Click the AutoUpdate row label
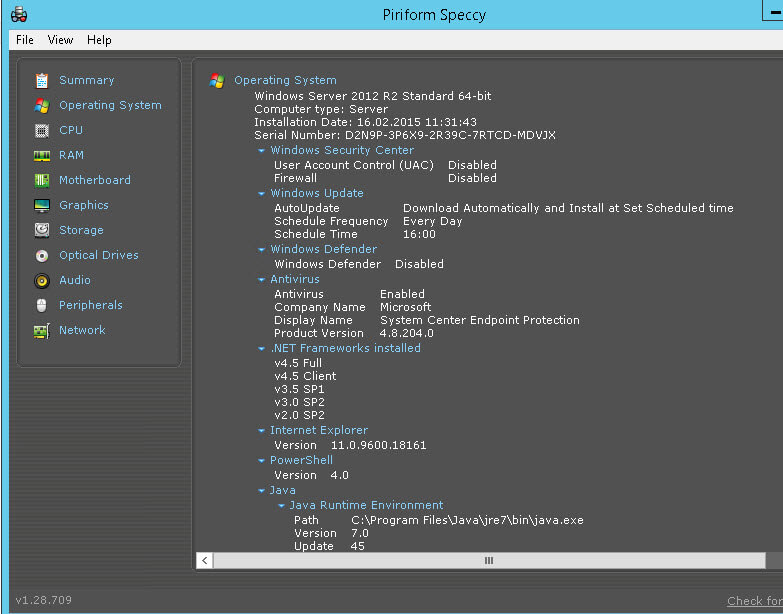 tap(307, 208)
